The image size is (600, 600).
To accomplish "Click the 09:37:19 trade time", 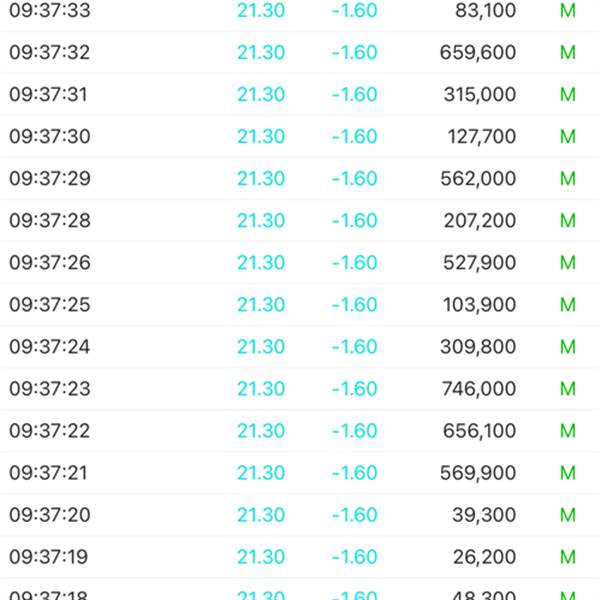I will click(50, 557).
